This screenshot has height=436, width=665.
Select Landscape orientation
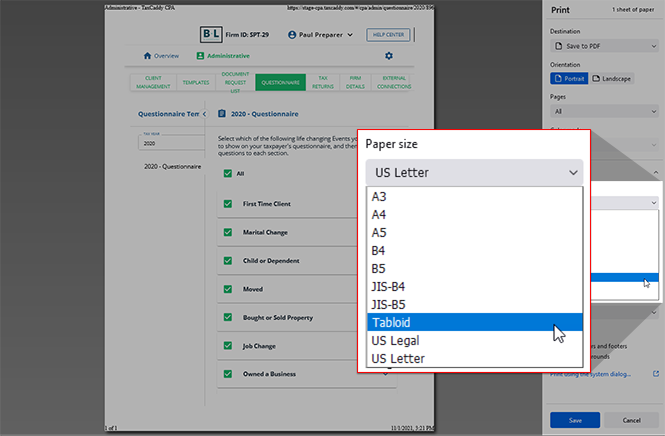[611, 78]
